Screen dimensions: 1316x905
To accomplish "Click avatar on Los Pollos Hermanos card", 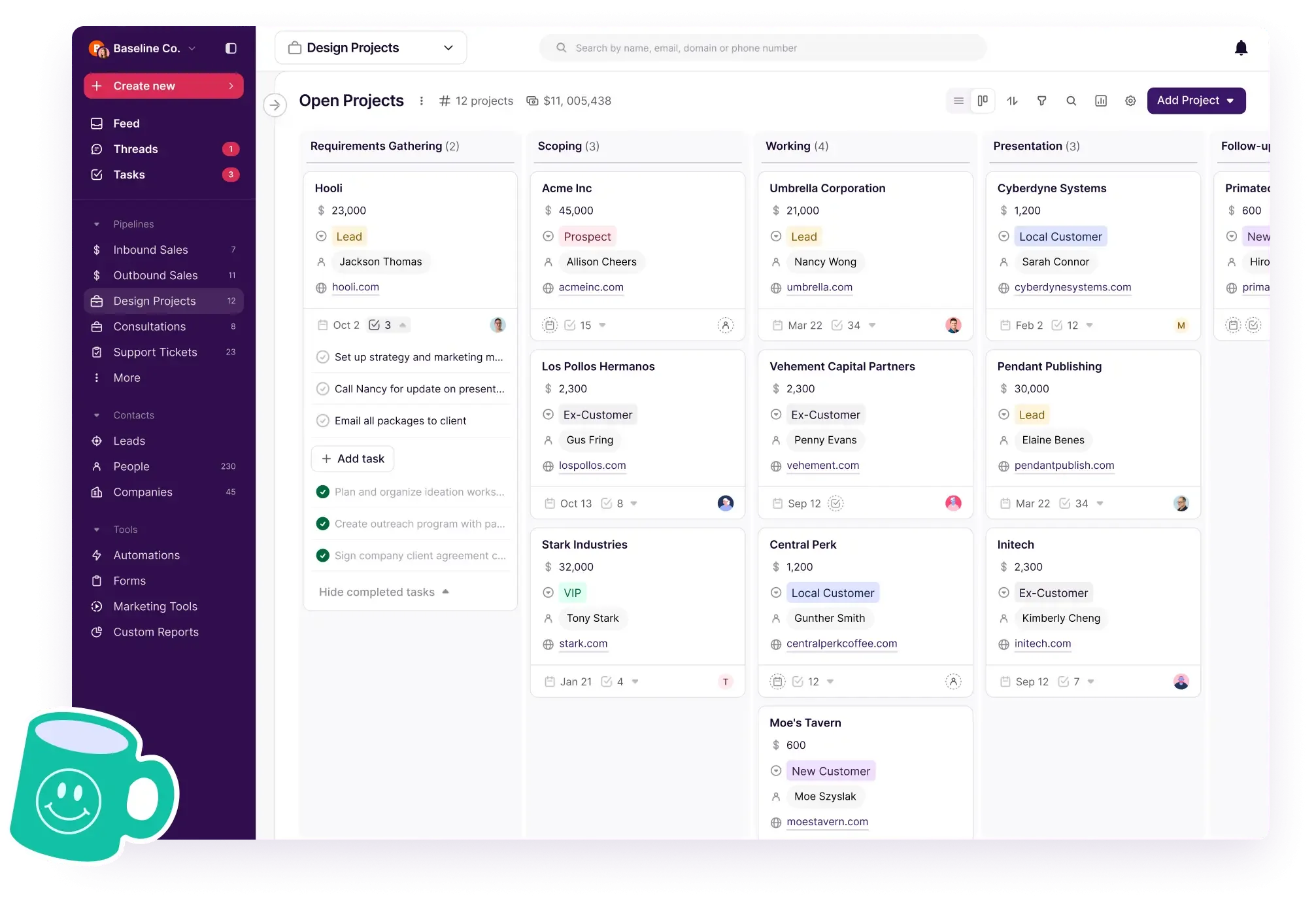I will pos(726,503).
